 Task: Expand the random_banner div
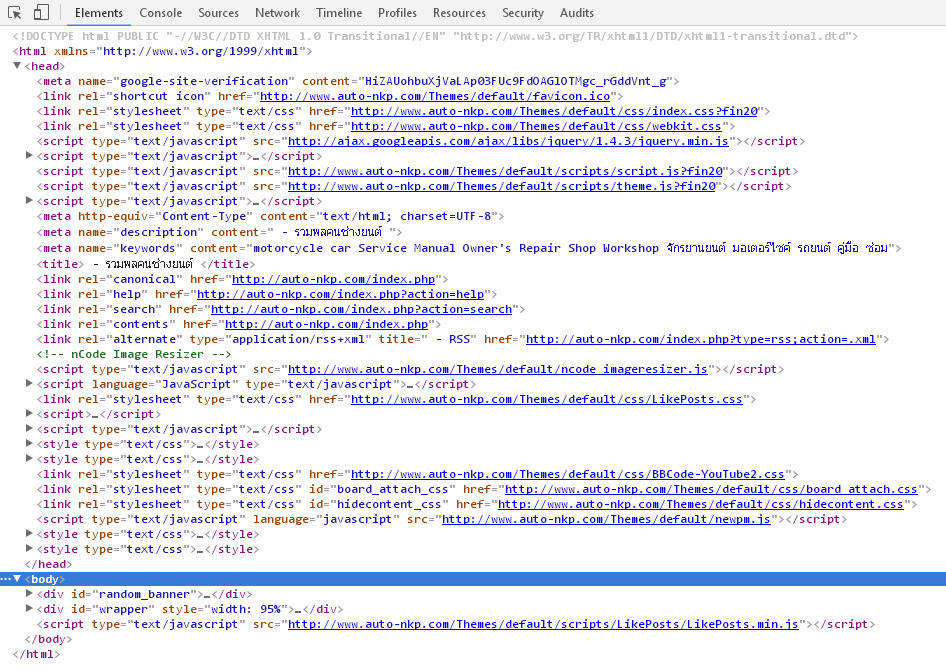(29, 594)
